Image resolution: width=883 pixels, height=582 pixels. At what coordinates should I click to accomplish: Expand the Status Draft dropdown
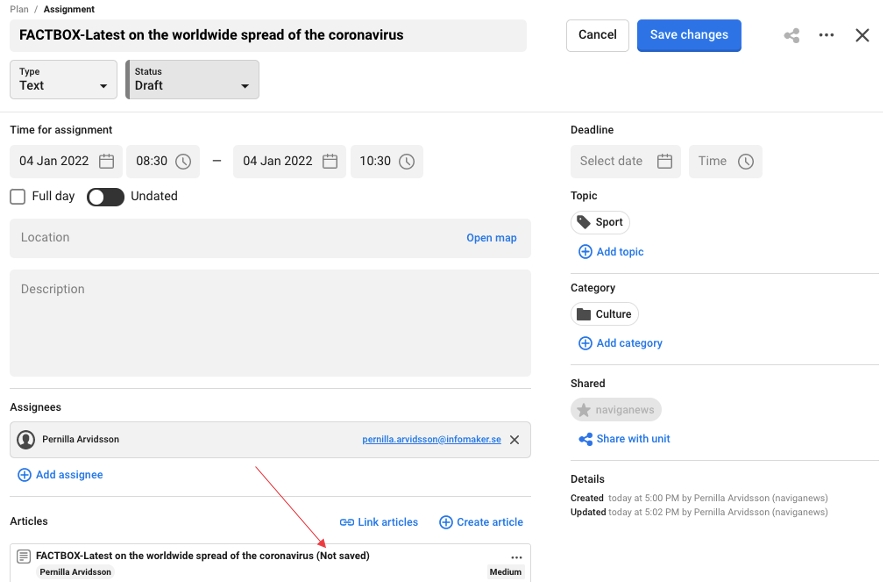(192, 80)
